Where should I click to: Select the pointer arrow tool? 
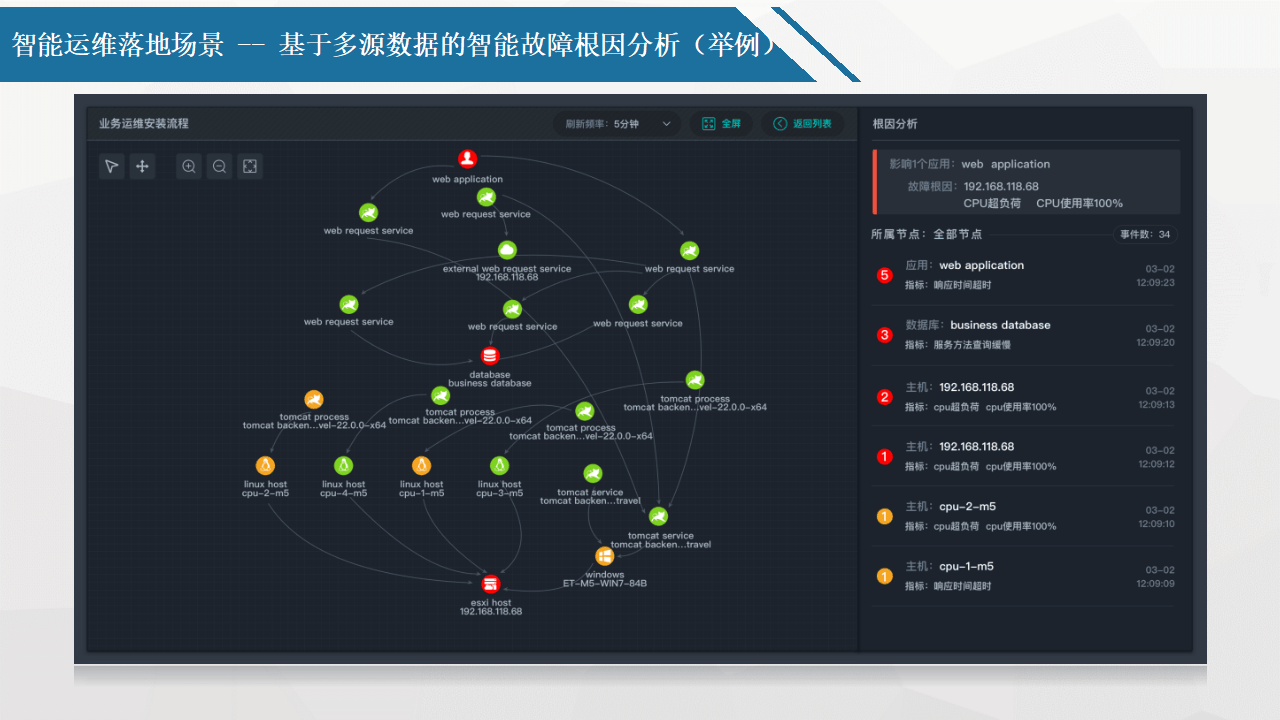[x=111, y=167]
